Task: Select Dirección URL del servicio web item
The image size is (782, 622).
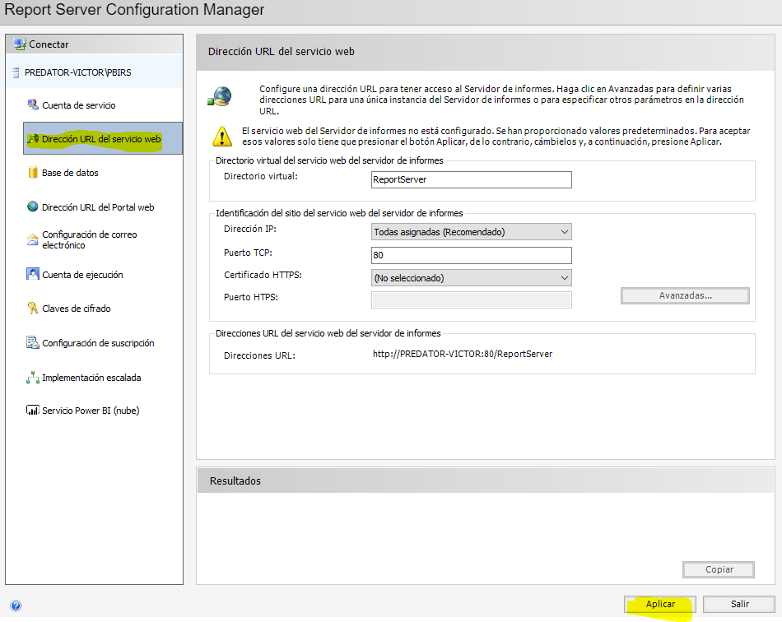Action: [101, 139]
